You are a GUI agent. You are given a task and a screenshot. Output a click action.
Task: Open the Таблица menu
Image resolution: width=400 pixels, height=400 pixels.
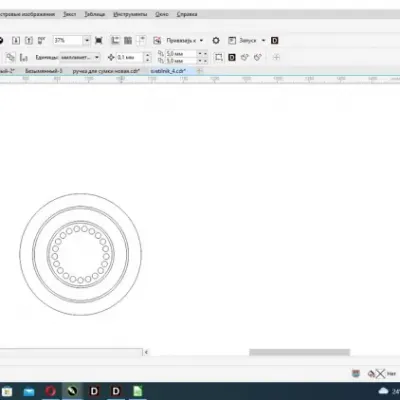95,14
